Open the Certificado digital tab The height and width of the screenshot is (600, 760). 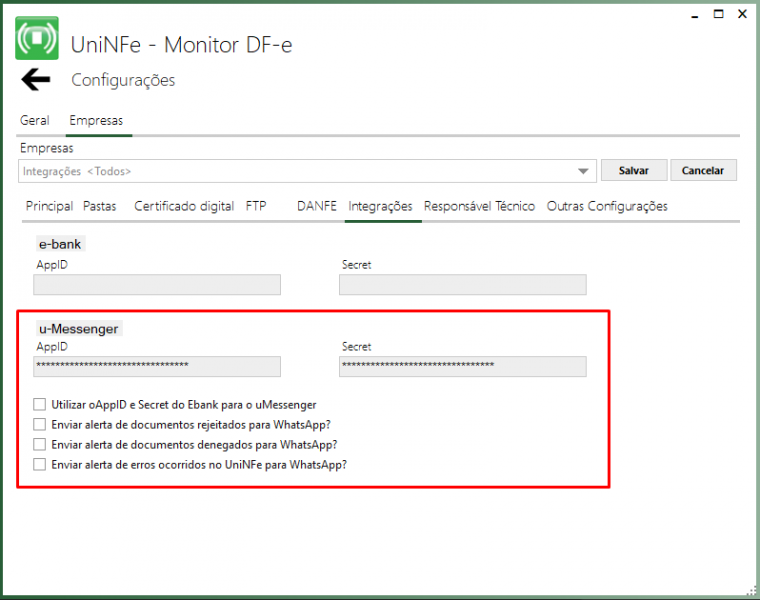[x=184, y=206]
